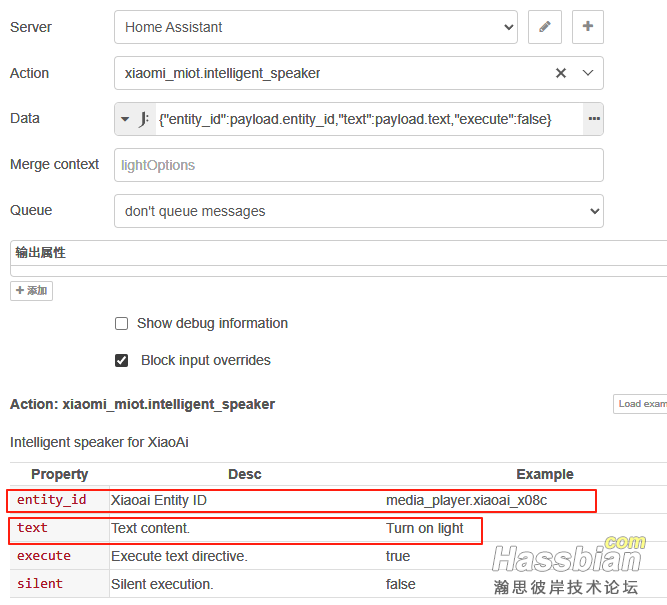Open the Queue messages dropdown
This screenshot has width=667, height=605.
(359, 211)
